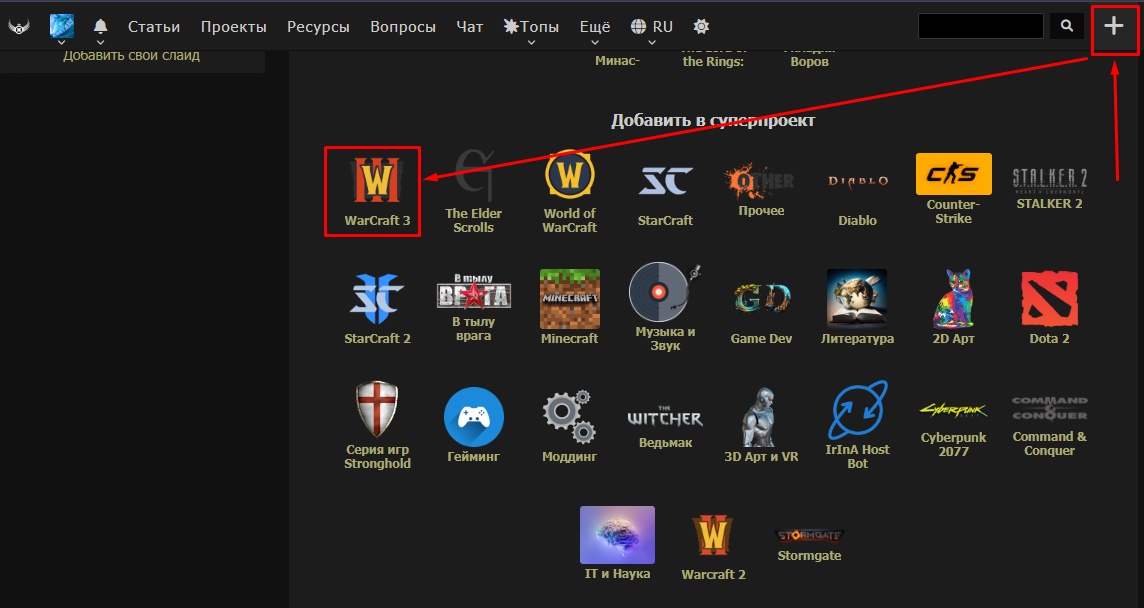
Task: Select the Dota 2 project icon
Action: (x=1049, y=299)
